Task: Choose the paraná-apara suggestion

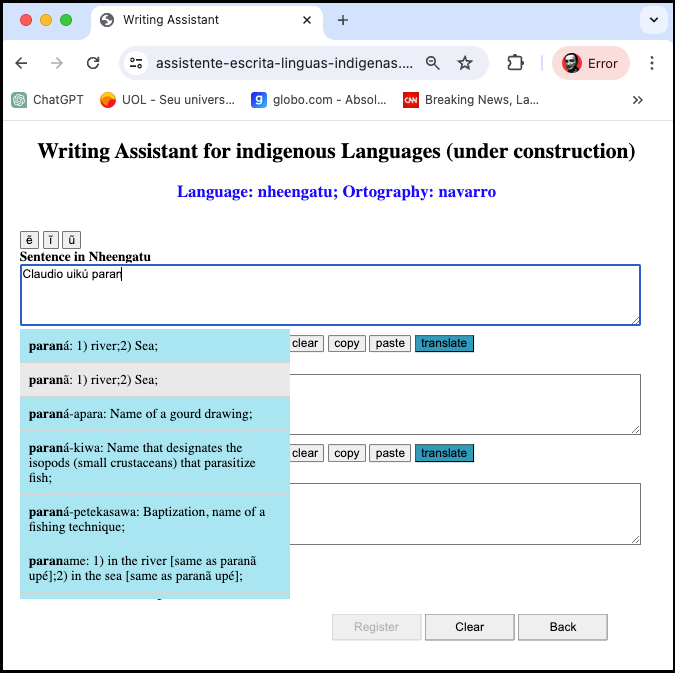Action: 155,414
